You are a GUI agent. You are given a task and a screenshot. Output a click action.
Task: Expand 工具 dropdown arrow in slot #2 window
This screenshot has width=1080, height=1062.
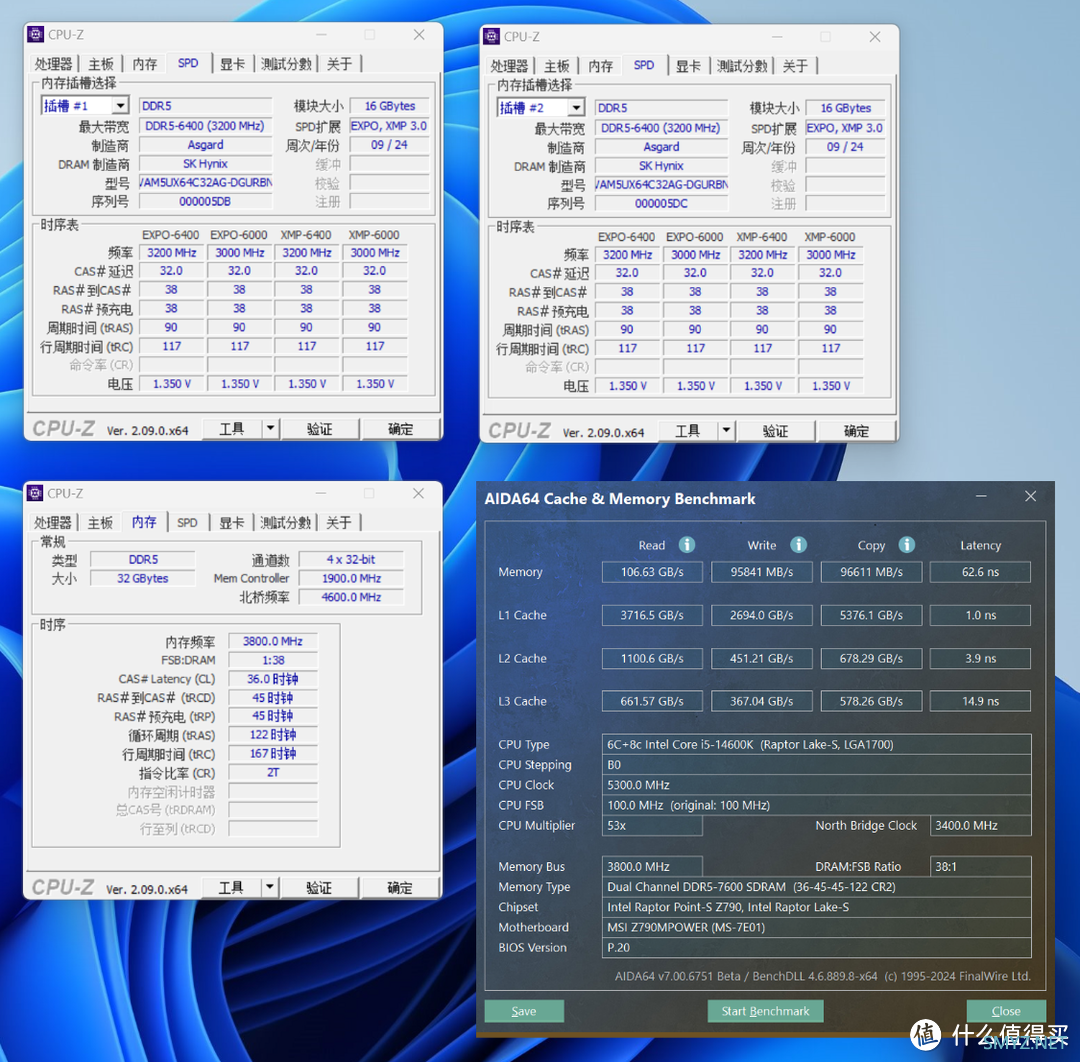726,430
